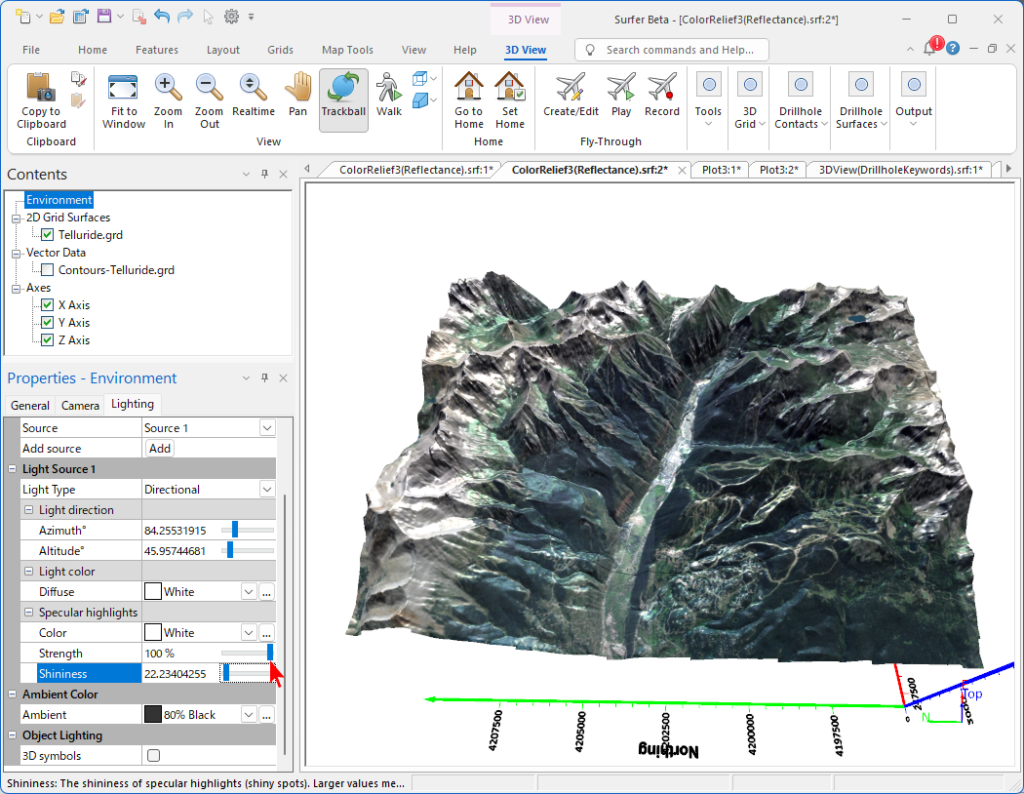Viewport: 1024px width, 794px height.
Task: Open the Map Tools ribbon tab
Action: tap(347, 50)
